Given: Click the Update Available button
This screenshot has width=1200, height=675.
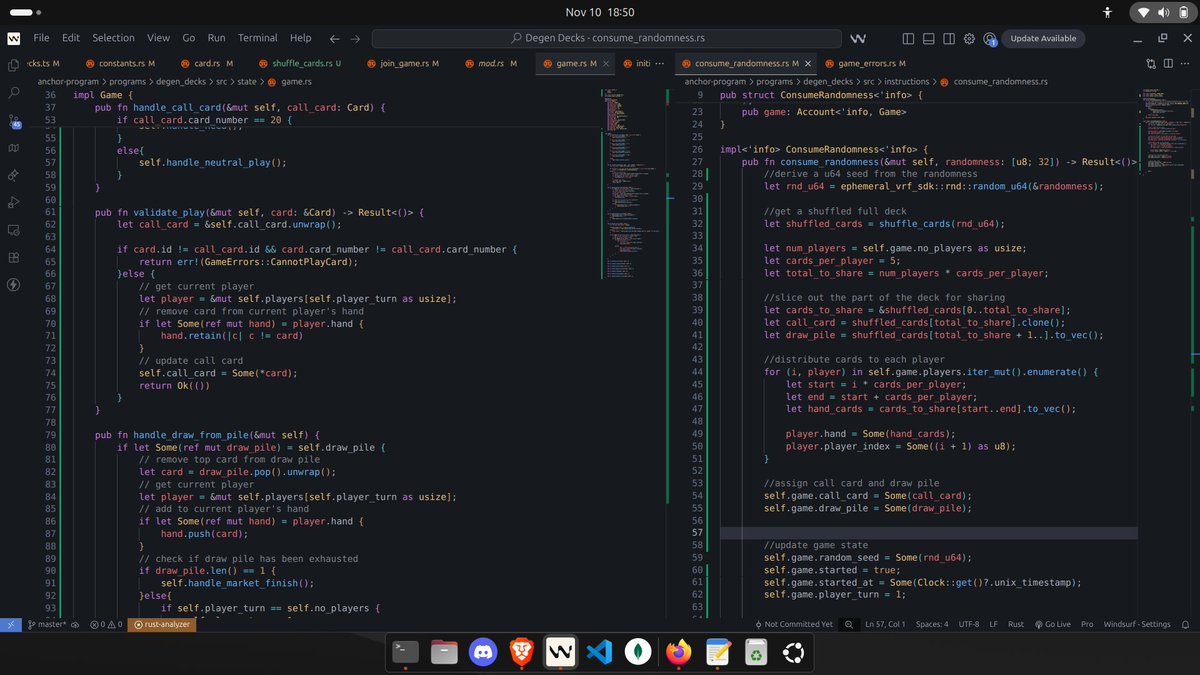Looking at the screenshot, I should pyautogui.click(x=1043, y=38).
